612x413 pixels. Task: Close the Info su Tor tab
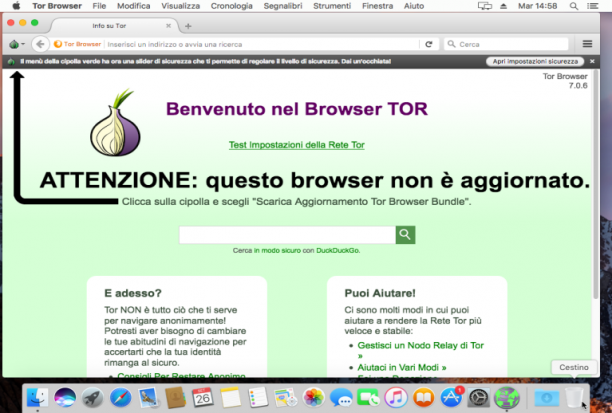pos(169,26)
